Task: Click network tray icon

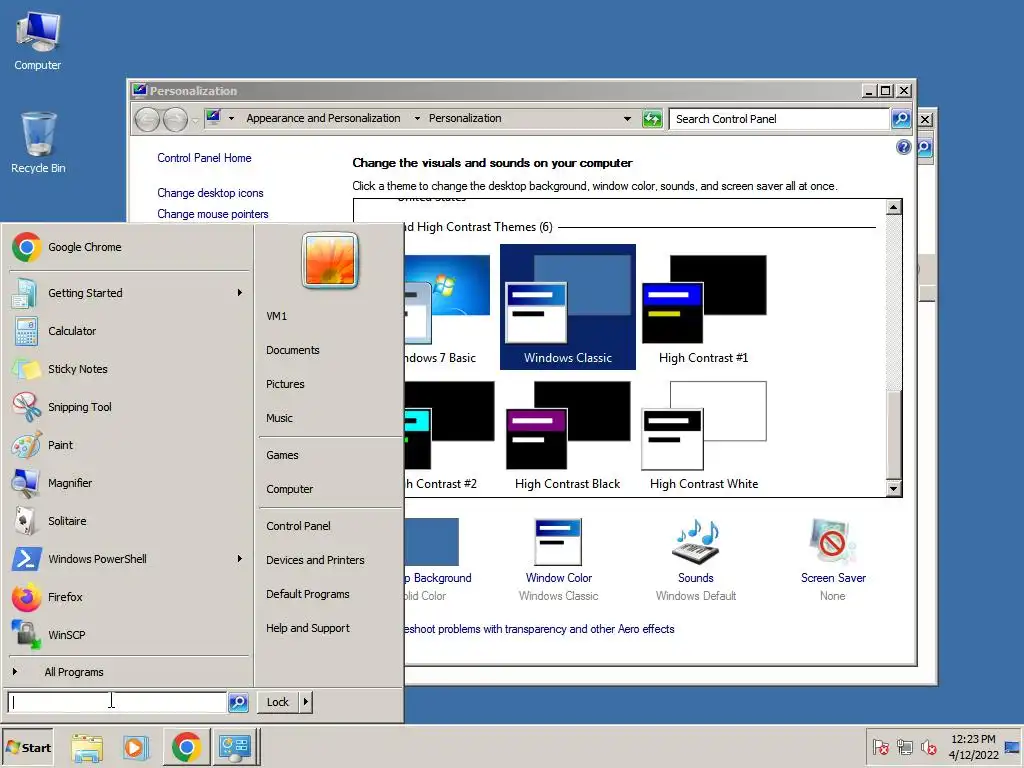Action: pos(904,747)
